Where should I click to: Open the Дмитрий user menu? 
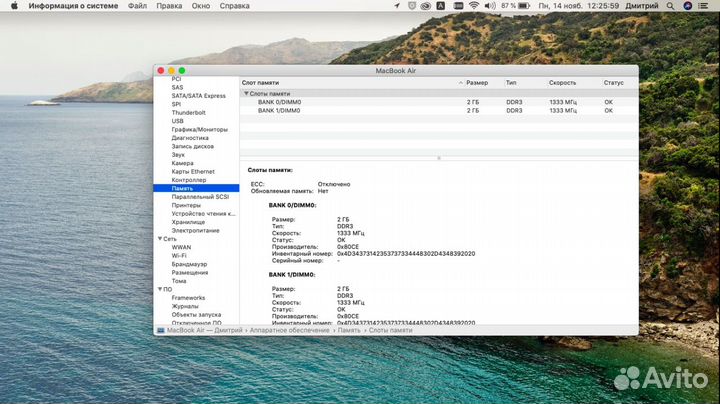(x=641, y=6)
